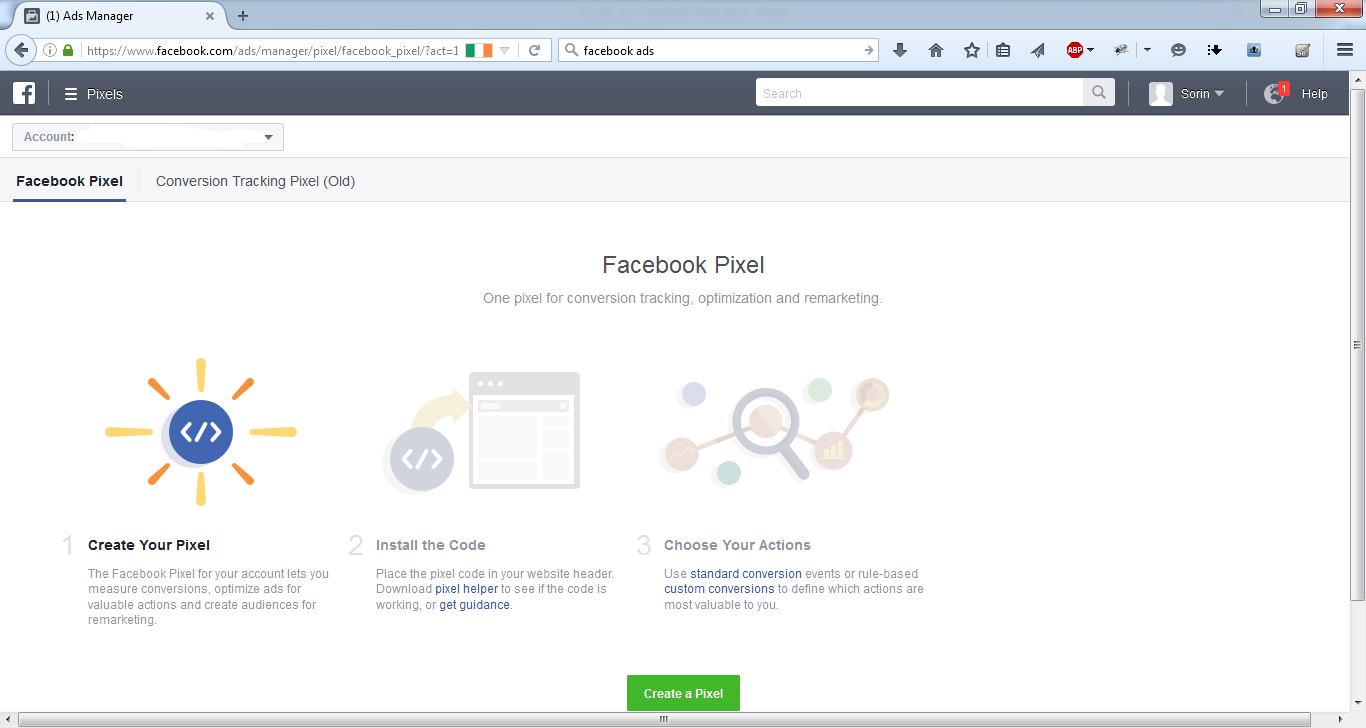Open the address bar history dropdown arrow

(505, 50)
